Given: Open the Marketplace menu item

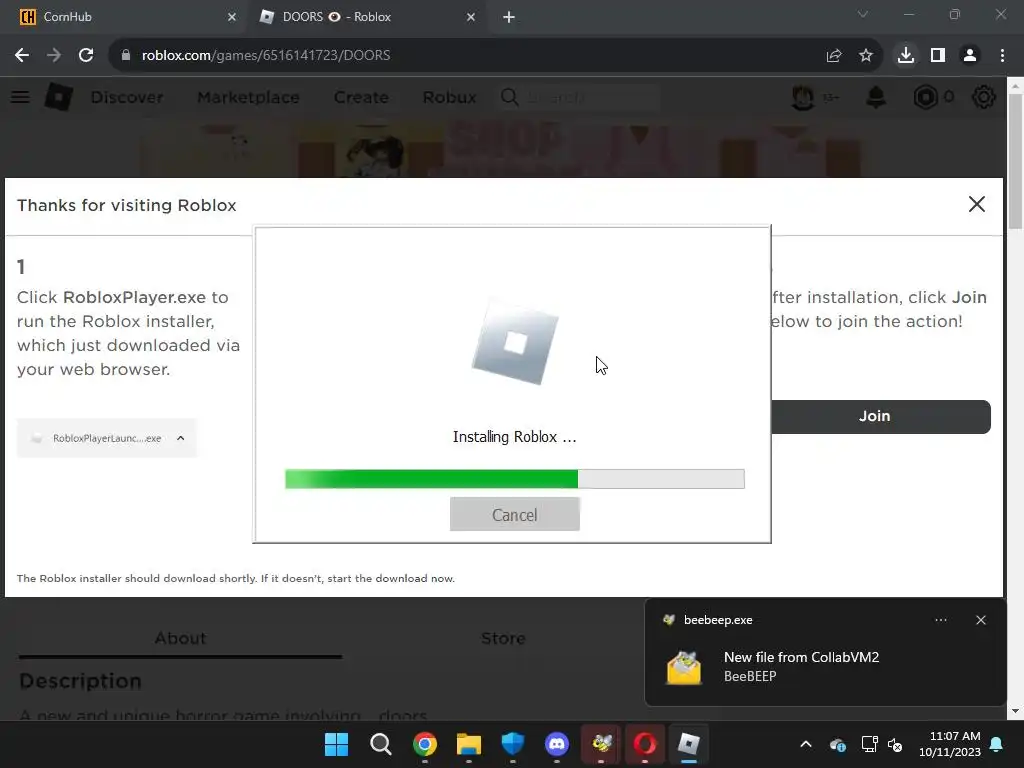Looking at the screenshot, I should click(248, 97).
